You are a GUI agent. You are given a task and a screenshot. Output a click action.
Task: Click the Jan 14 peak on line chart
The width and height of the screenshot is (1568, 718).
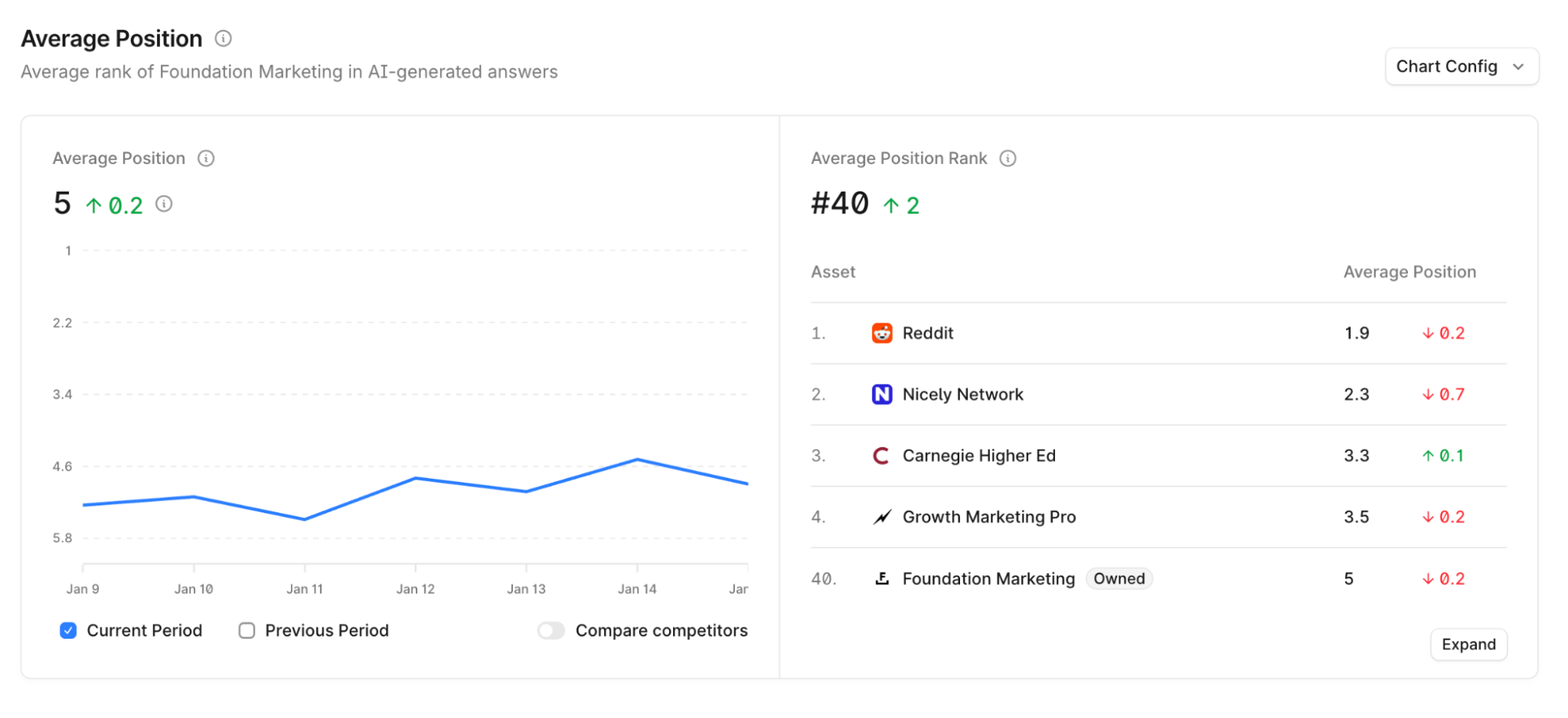click(x=637, y=459)
